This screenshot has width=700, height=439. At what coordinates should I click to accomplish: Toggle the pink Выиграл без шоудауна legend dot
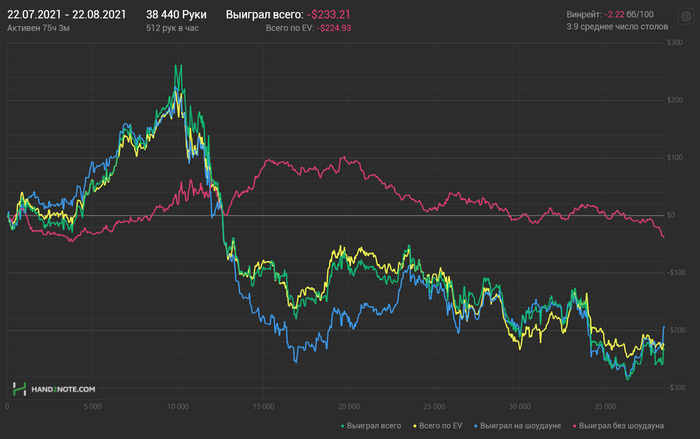(x=575, y=426)
